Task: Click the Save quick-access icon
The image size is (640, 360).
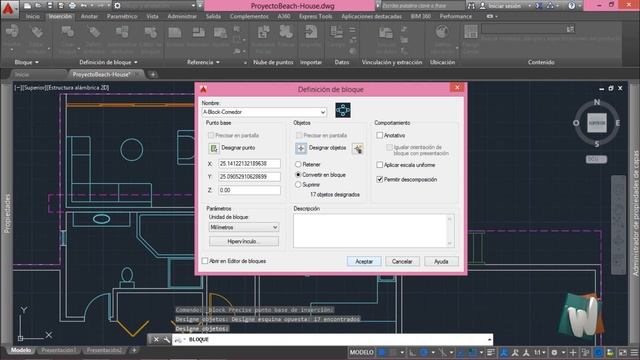Action: pos(50,6)
